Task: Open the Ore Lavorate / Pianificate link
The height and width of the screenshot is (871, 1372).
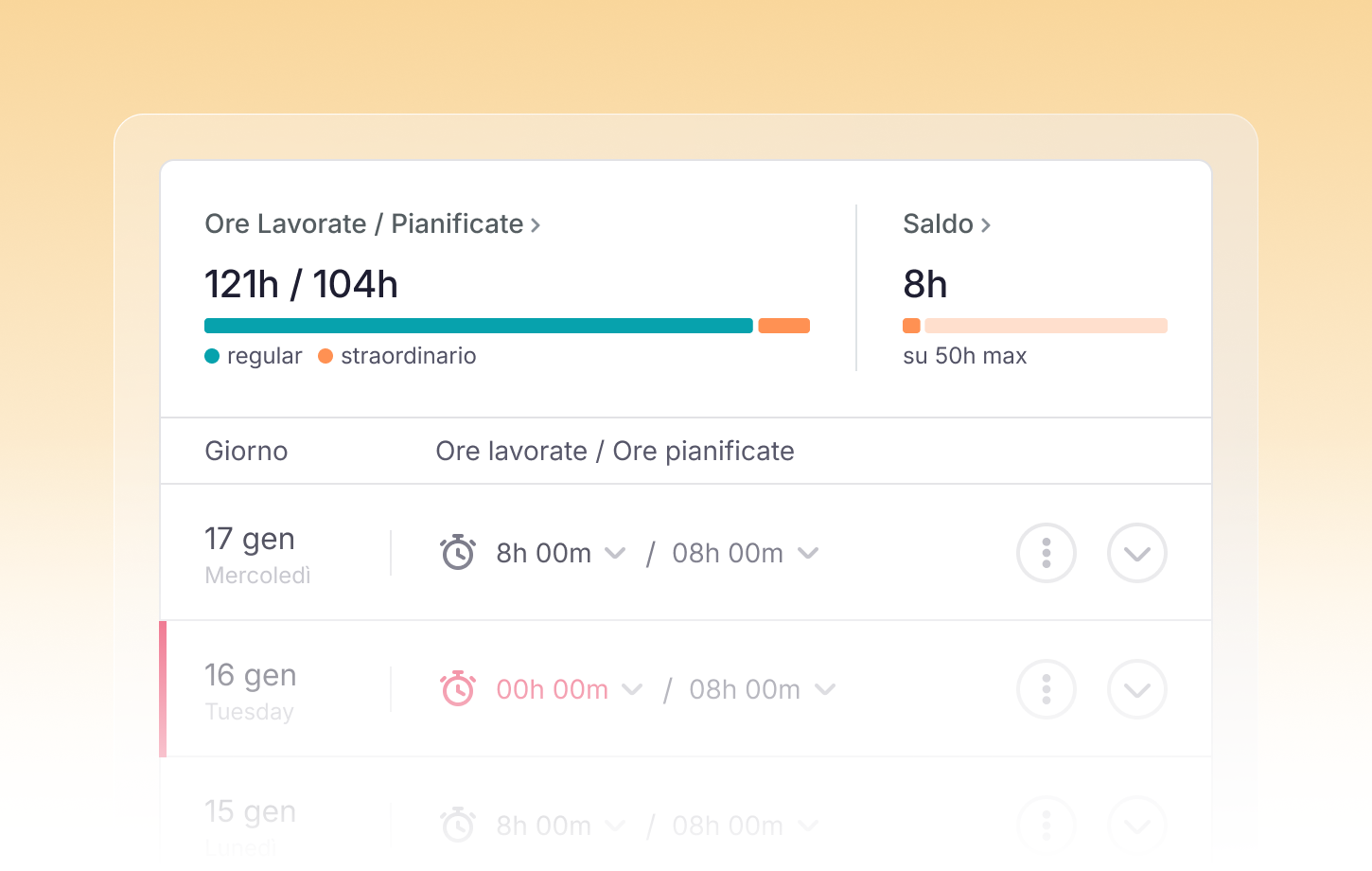Action: 364,224
